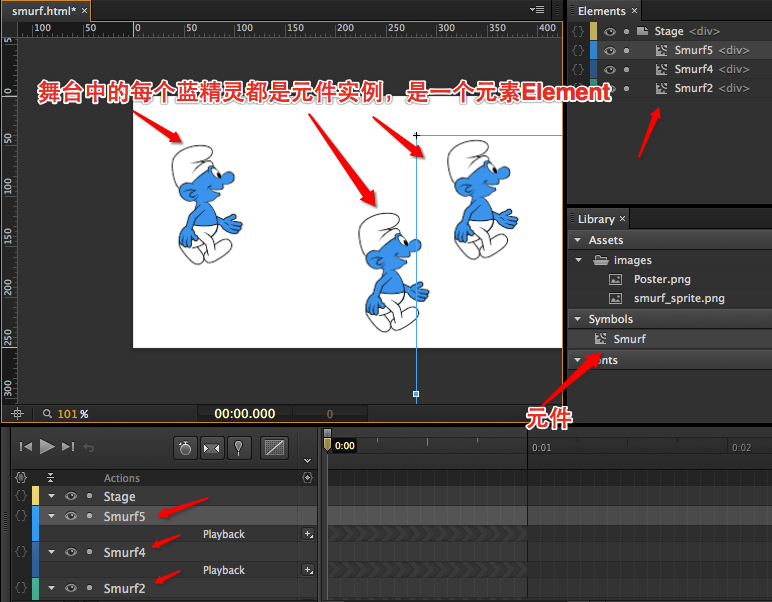Screen dimensions: 772x602
Task: Toggle visibility of Smurf4 in timeline
Action: pyautogui.click(x=71, y=552)
